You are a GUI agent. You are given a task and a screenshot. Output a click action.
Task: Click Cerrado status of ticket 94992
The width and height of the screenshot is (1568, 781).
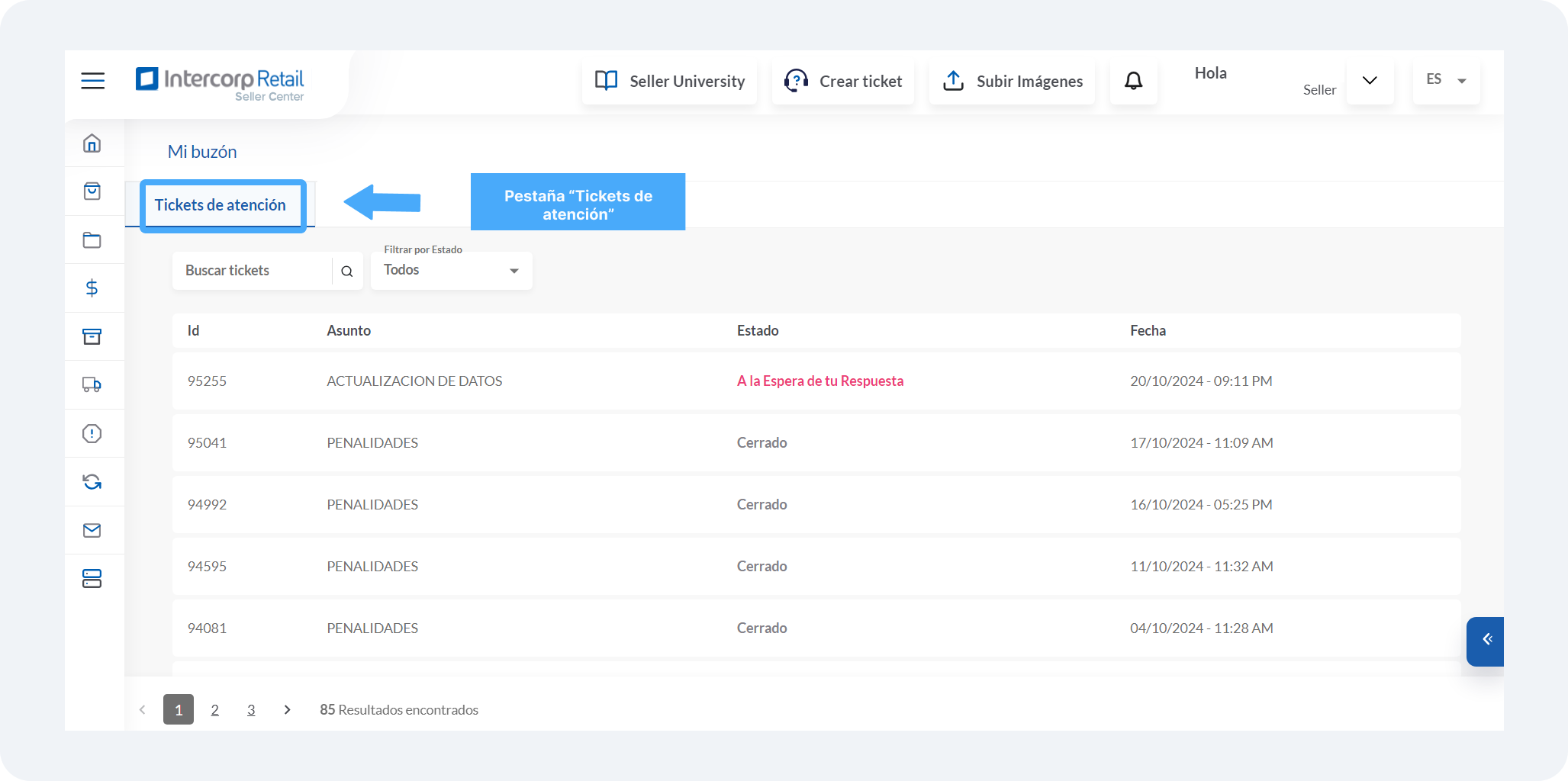click(x=761, y=505)
